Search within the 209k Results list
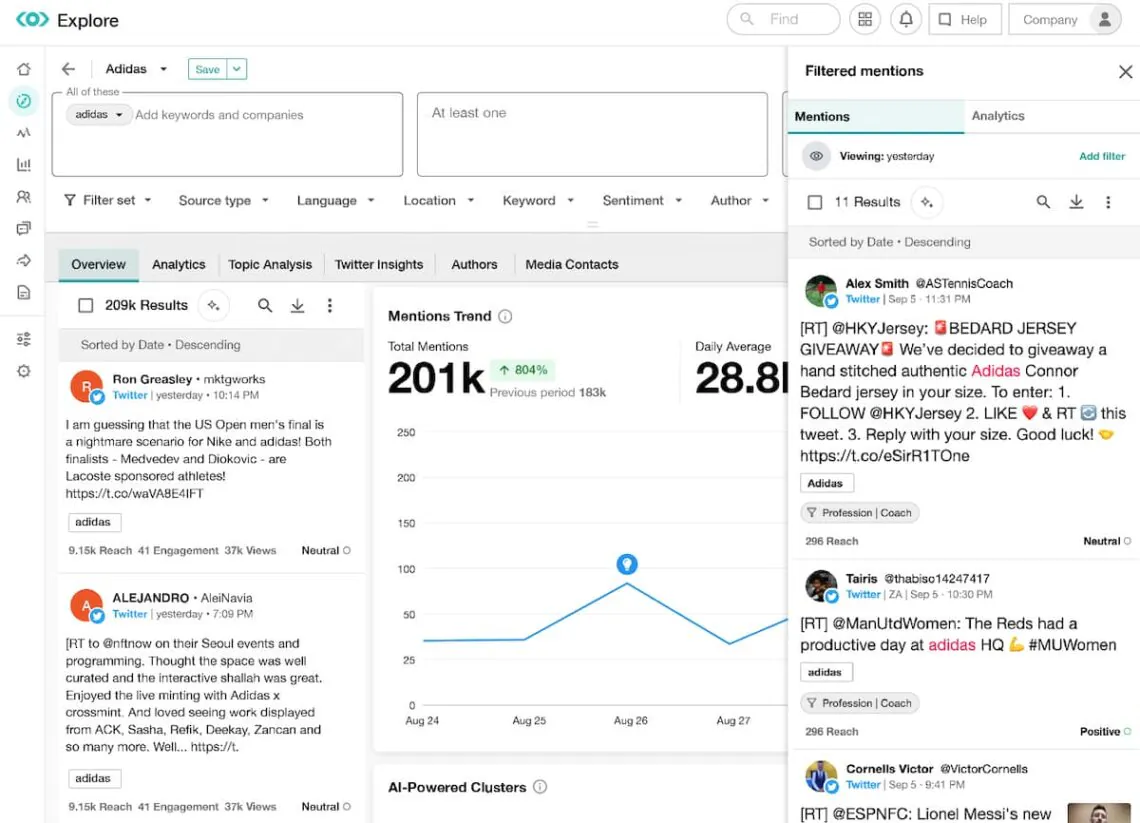 [265, 305]
